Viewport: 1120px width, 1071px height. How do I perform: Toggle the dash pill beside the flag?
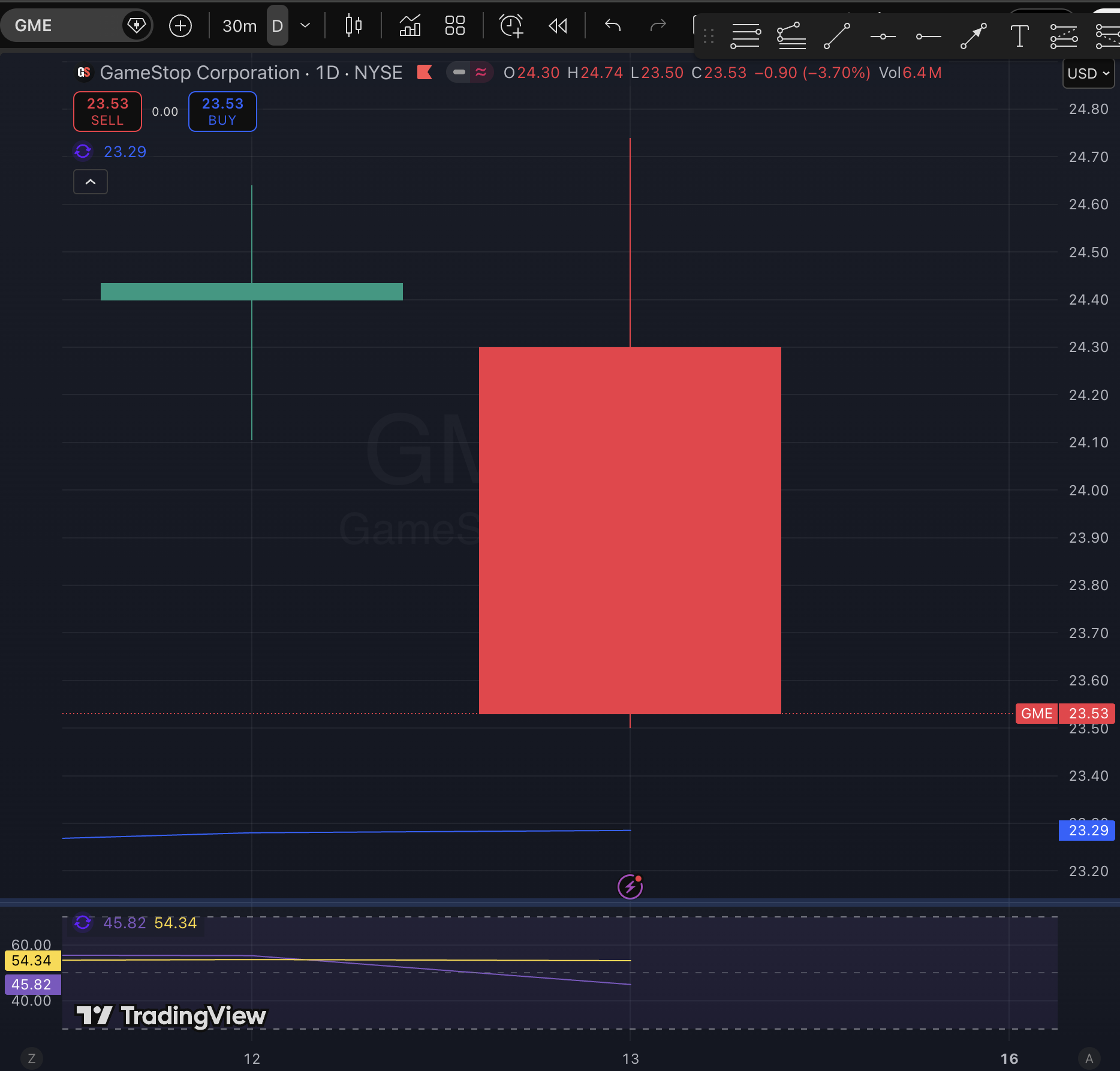click(x=459, y=73)
